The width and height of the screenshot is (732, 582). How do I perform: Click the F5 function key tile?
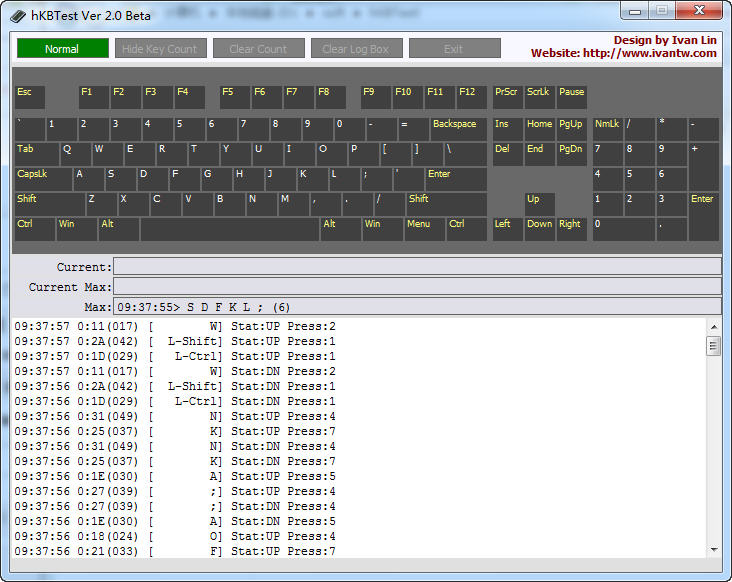tap(234, 97)
